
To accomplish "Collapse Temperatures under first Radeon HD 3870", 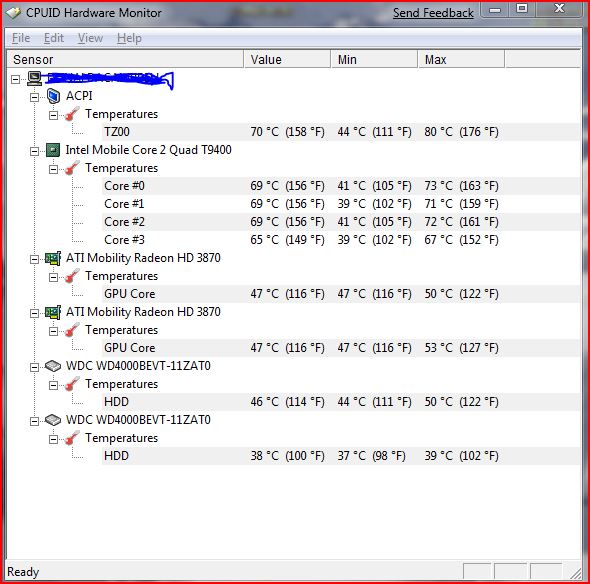I will 53,278.
